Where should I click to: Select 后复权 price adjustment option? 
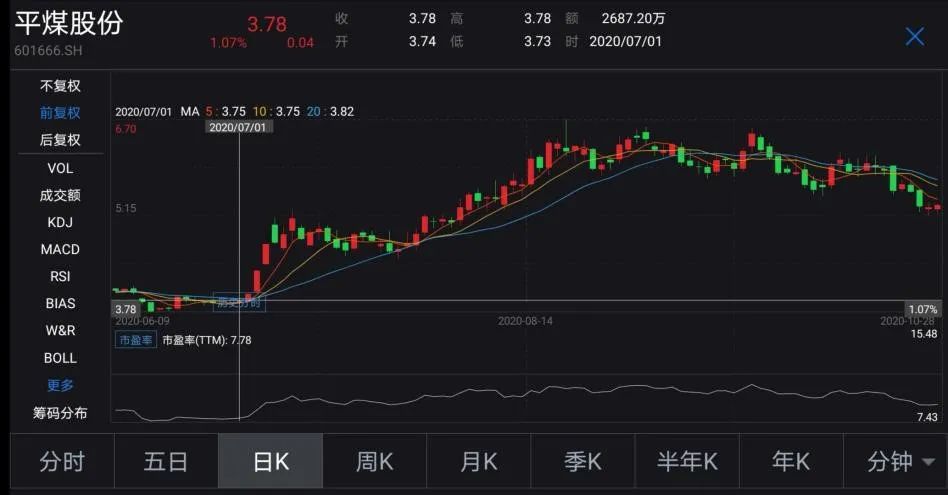click(60, 140)
